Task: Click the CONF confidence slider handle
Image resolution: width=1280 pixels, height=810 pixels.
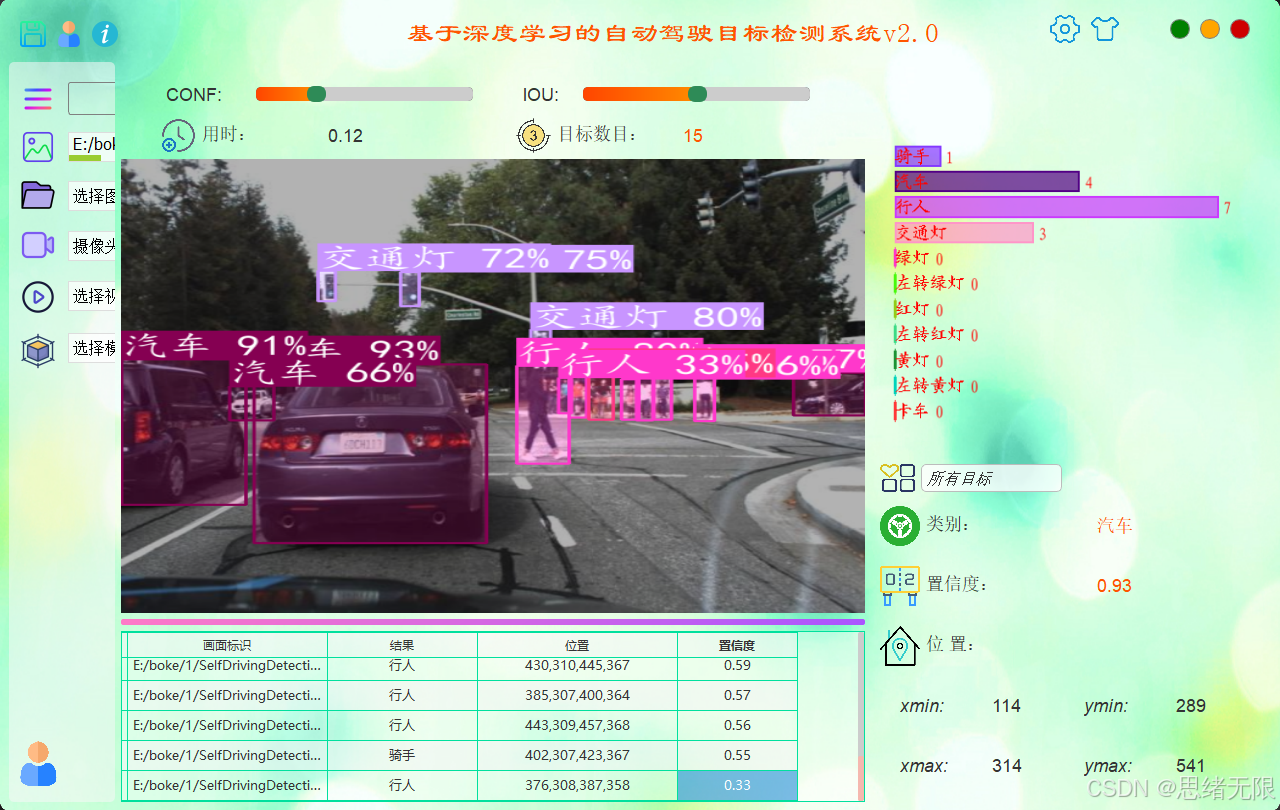Action: click(316, 93)
